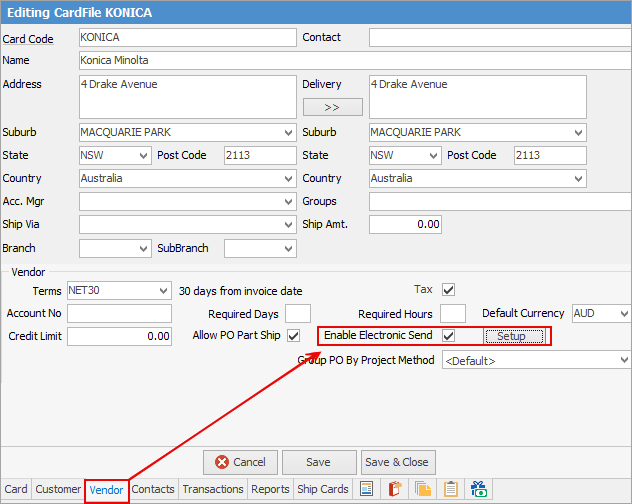This screenshot has width=632, height=504.
Task: Switch to the Card tab
Action: (16, 489)
